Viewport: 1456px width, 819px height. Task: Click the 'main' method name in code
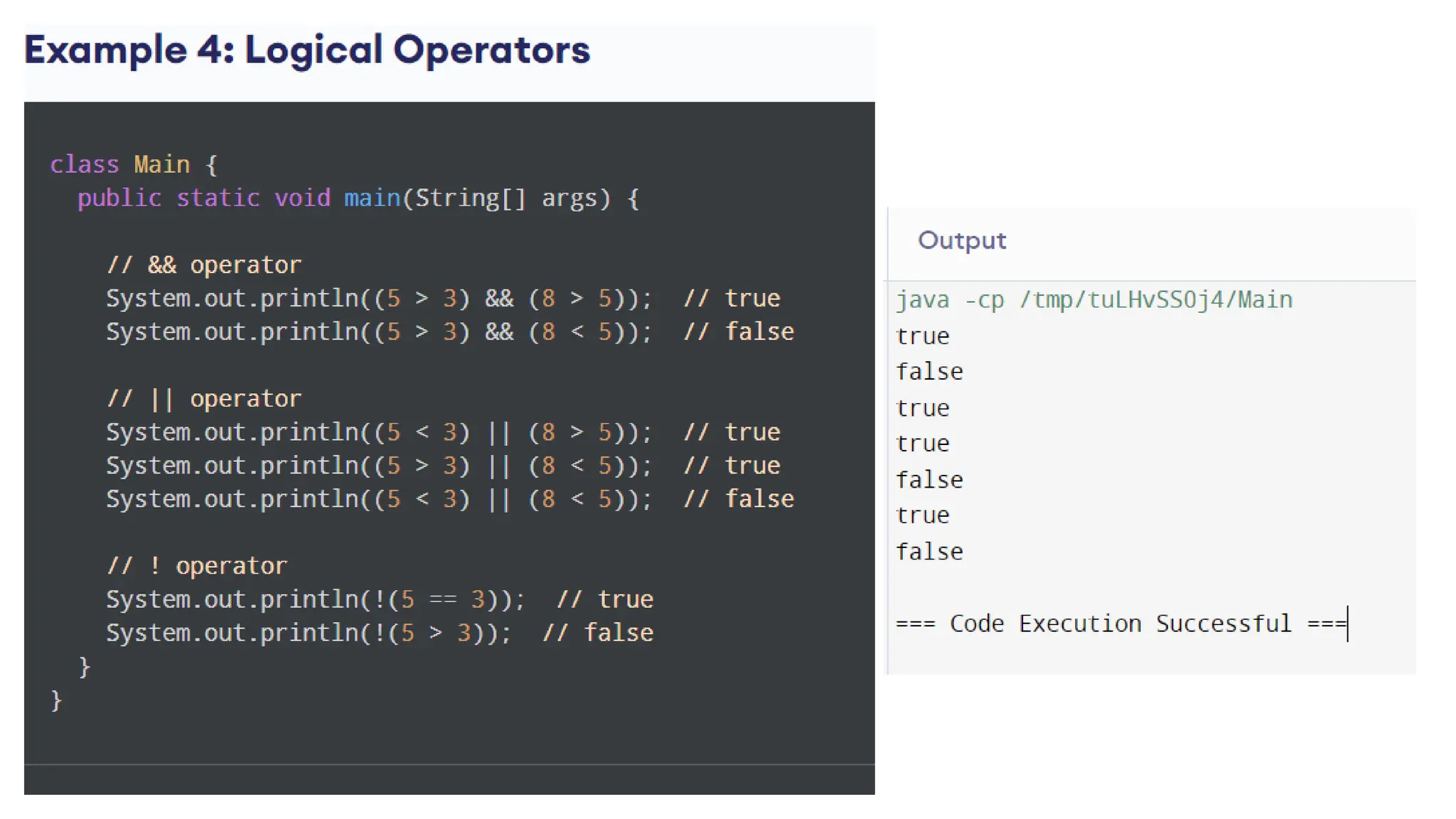point(372,198)
